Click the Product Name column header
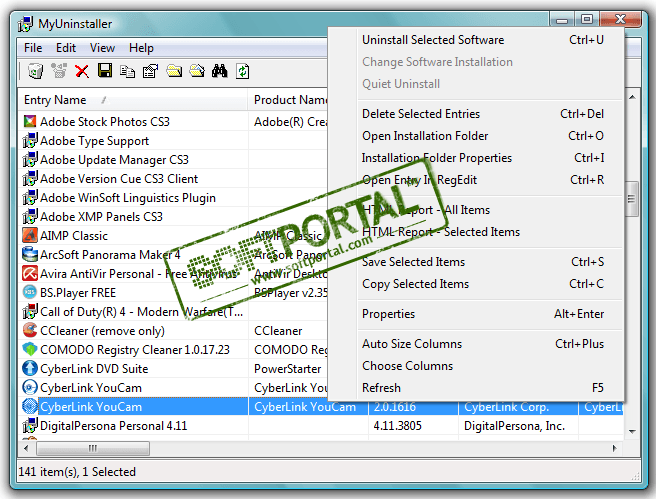656x499 pixels. [288, 100]
